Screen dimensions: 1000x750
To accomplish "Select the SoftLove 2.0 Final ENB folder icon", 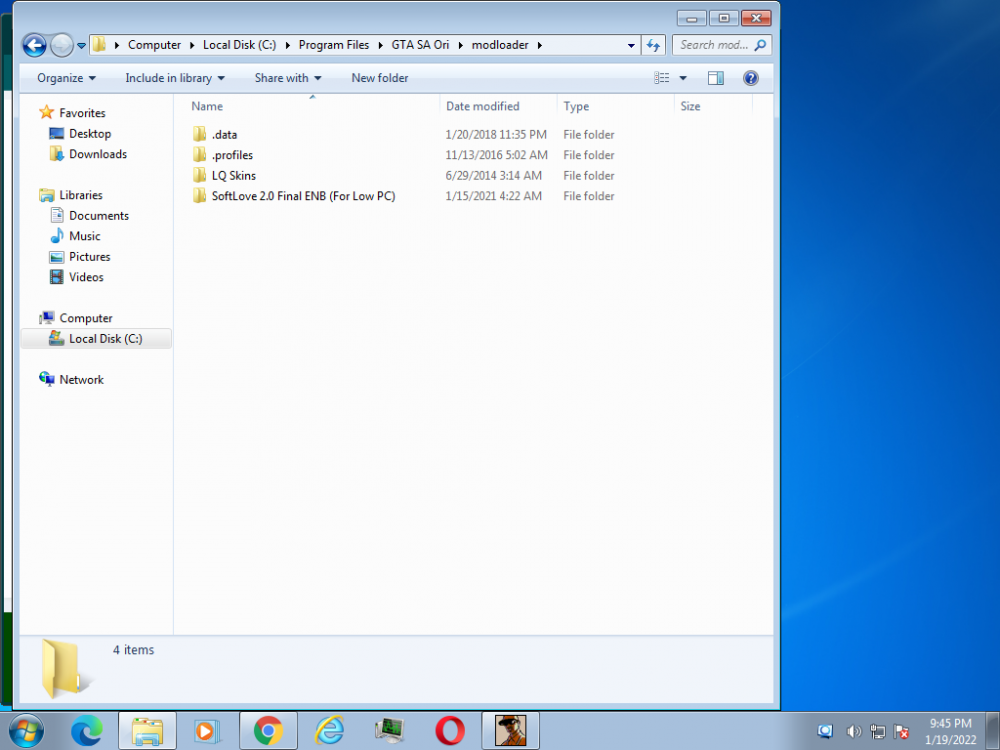I will point(200,195).
